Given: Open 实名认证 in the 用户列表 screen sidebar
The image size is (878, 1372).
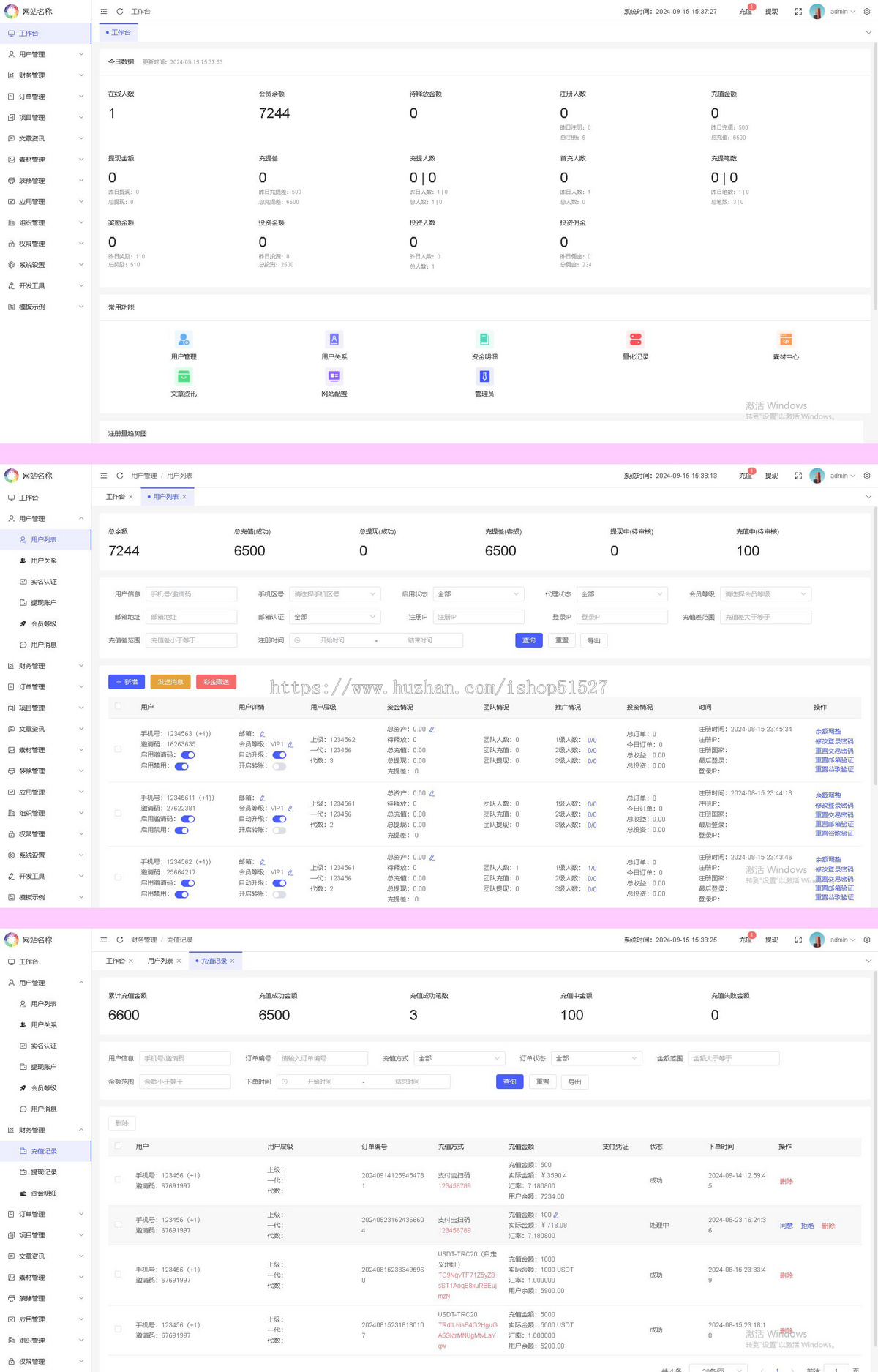Looking at the screenshot, I should (45, 582).
